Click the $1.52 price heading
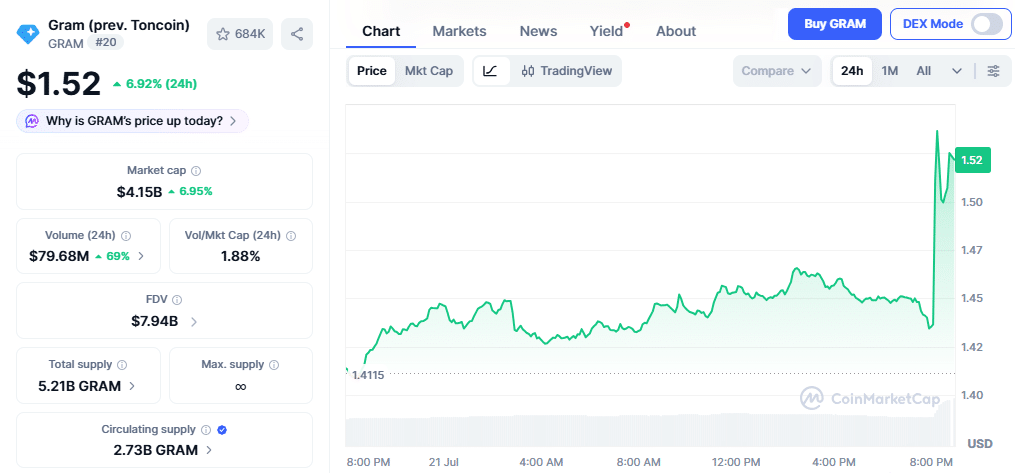The width and height of the screenshot is (1015, 473). click(x=59, y=83)
